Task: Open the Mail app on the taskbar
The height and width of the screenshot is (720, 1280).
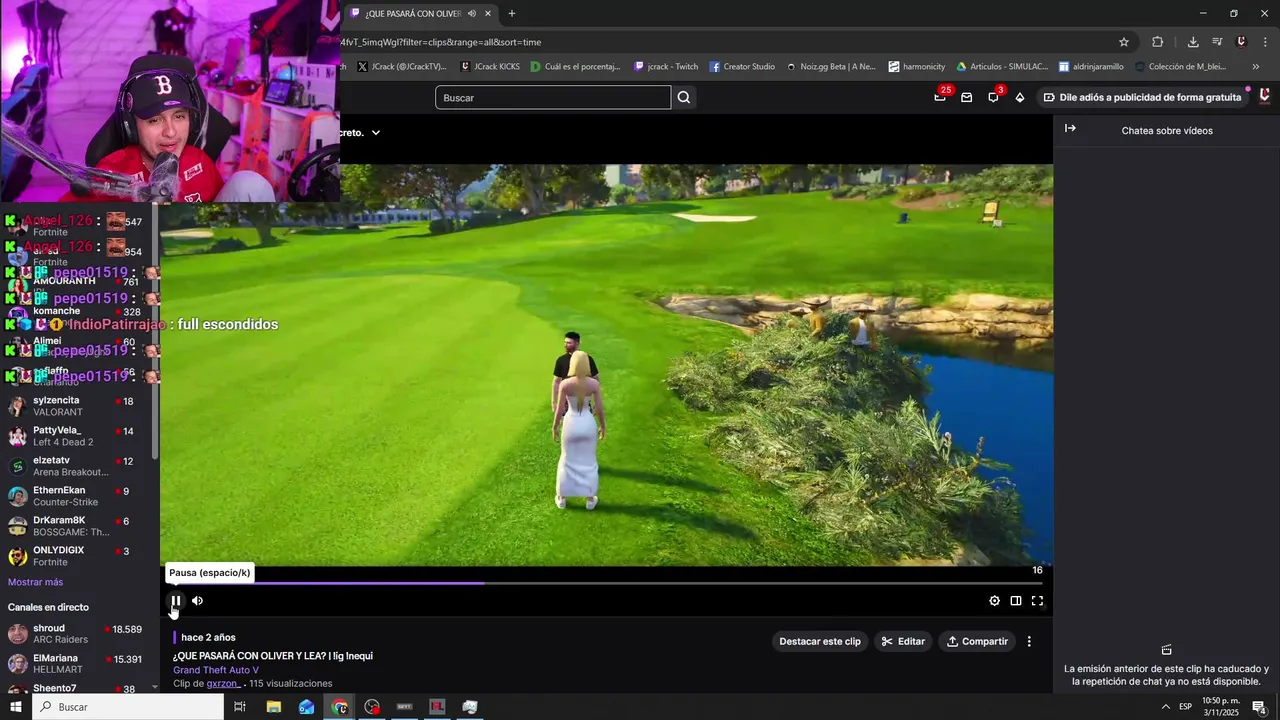Action: click(306, 707)
